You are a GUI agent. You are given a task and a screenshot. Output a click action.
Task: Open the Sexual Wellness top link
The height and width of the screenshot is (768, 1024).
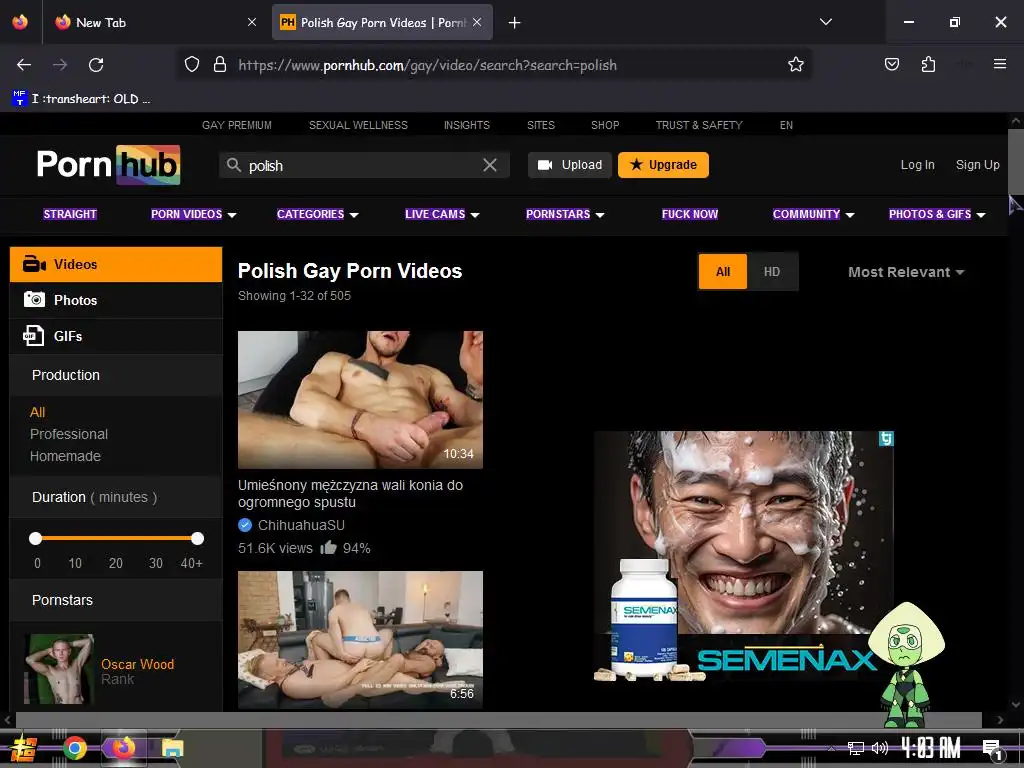[358, 125]
